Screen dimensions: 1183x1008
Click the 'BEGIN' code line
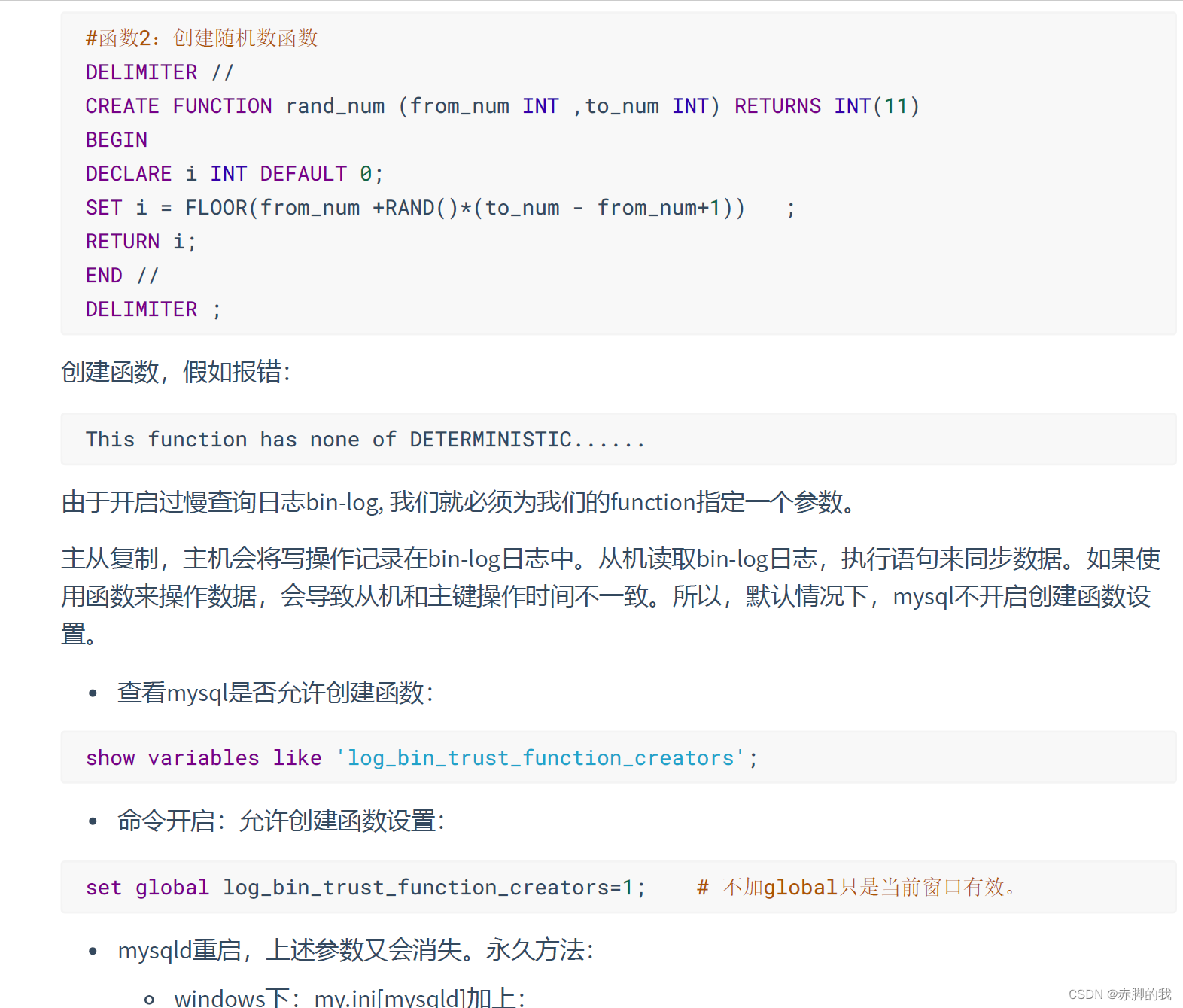tap(117, 140)
